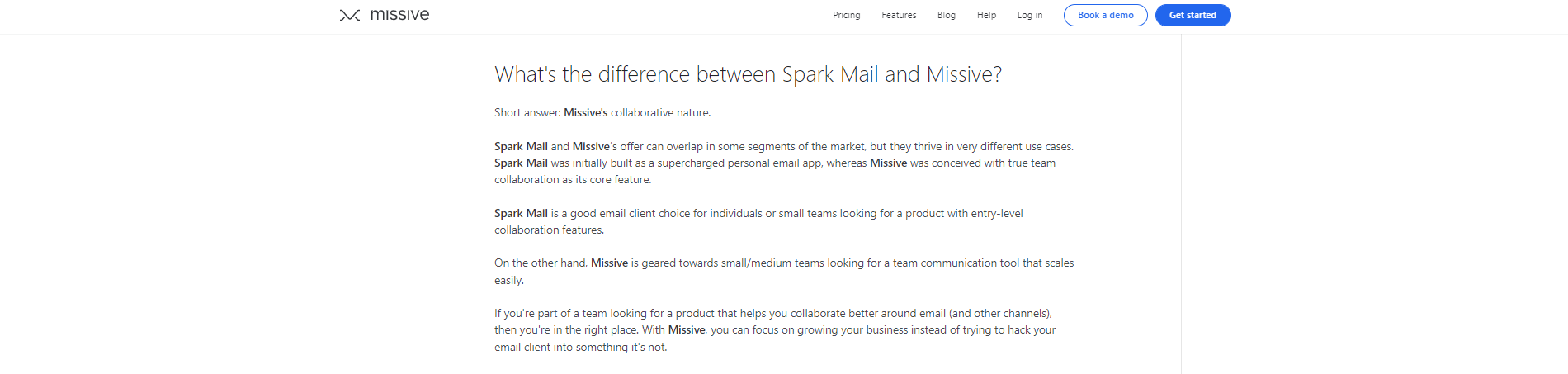This screenshot has height=374, width=1568.
Task: Open the Blog link in navigation
Action: [946, 16]
